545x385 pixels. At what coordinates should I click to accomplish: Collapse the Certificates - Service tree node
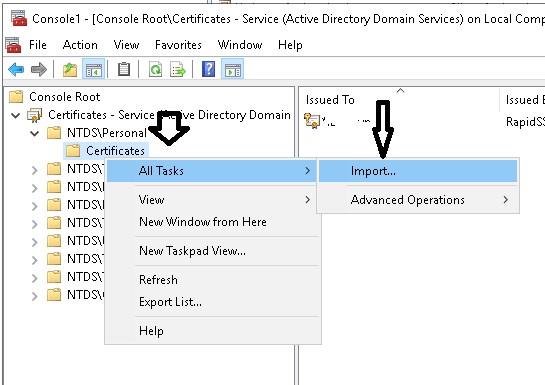(16, 115)
